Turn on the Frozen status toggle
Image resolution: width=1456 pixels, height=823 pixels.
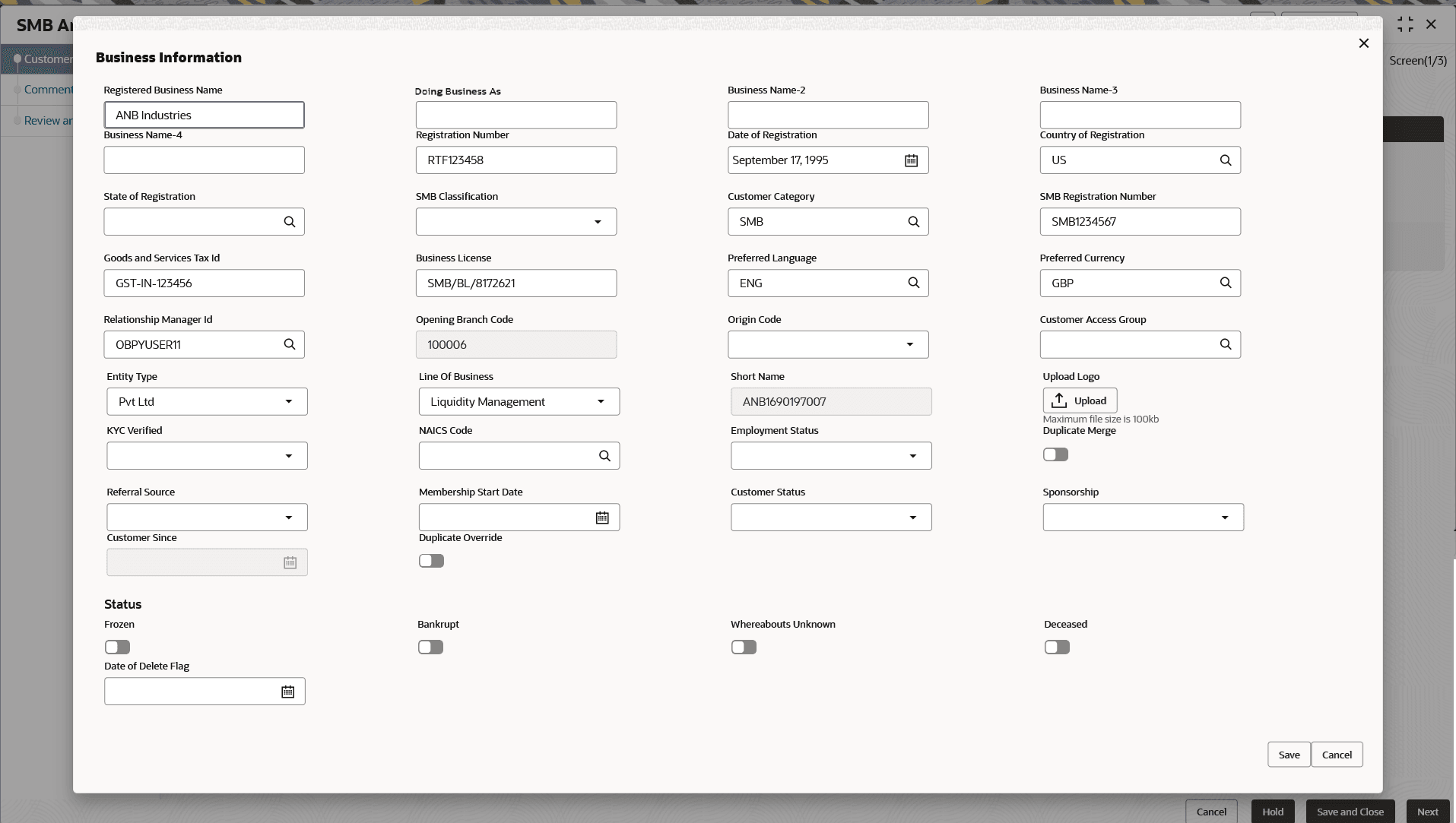(x=117, y=647)
